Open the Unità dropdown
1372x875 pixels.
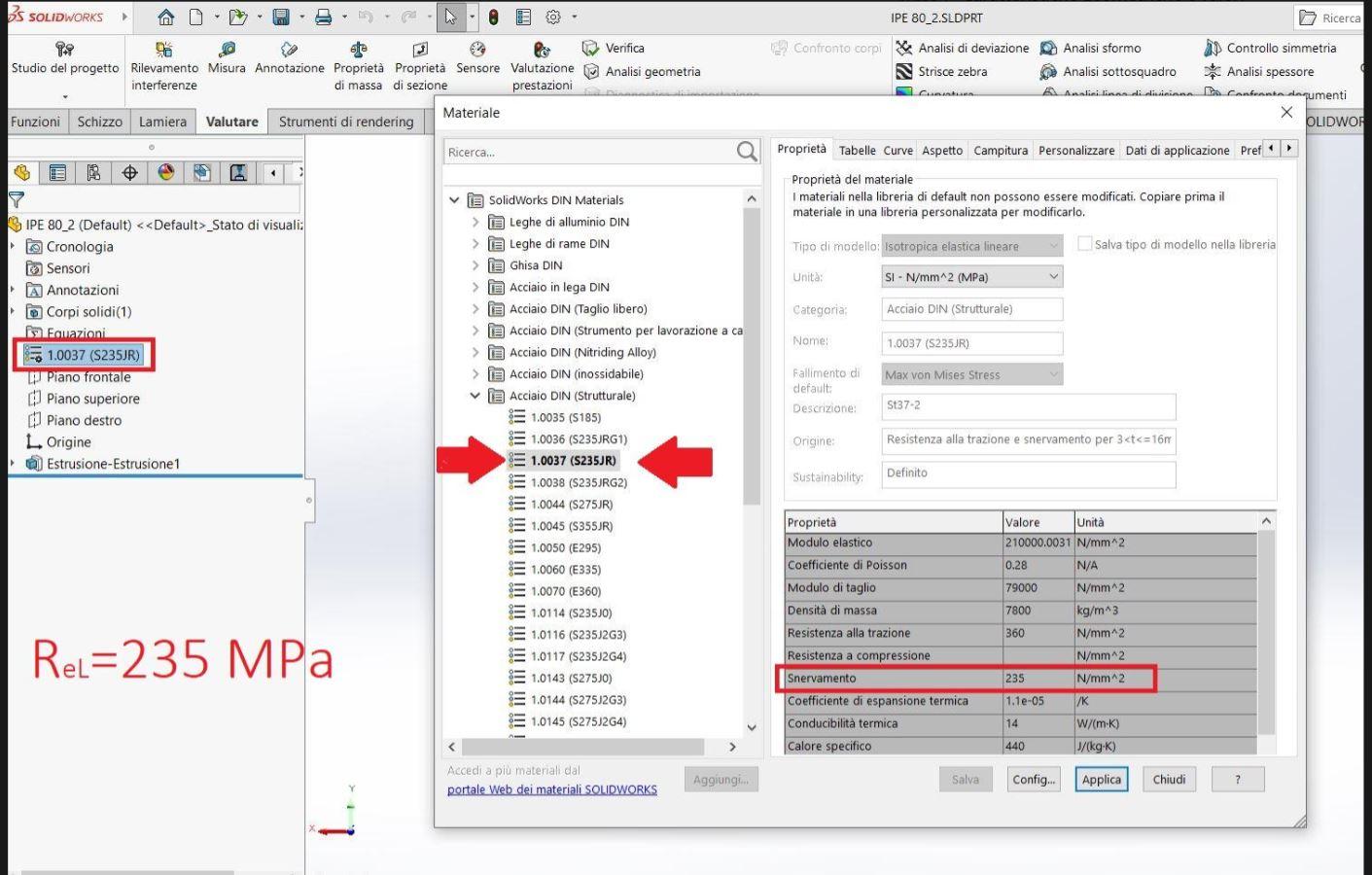(971, 277)
